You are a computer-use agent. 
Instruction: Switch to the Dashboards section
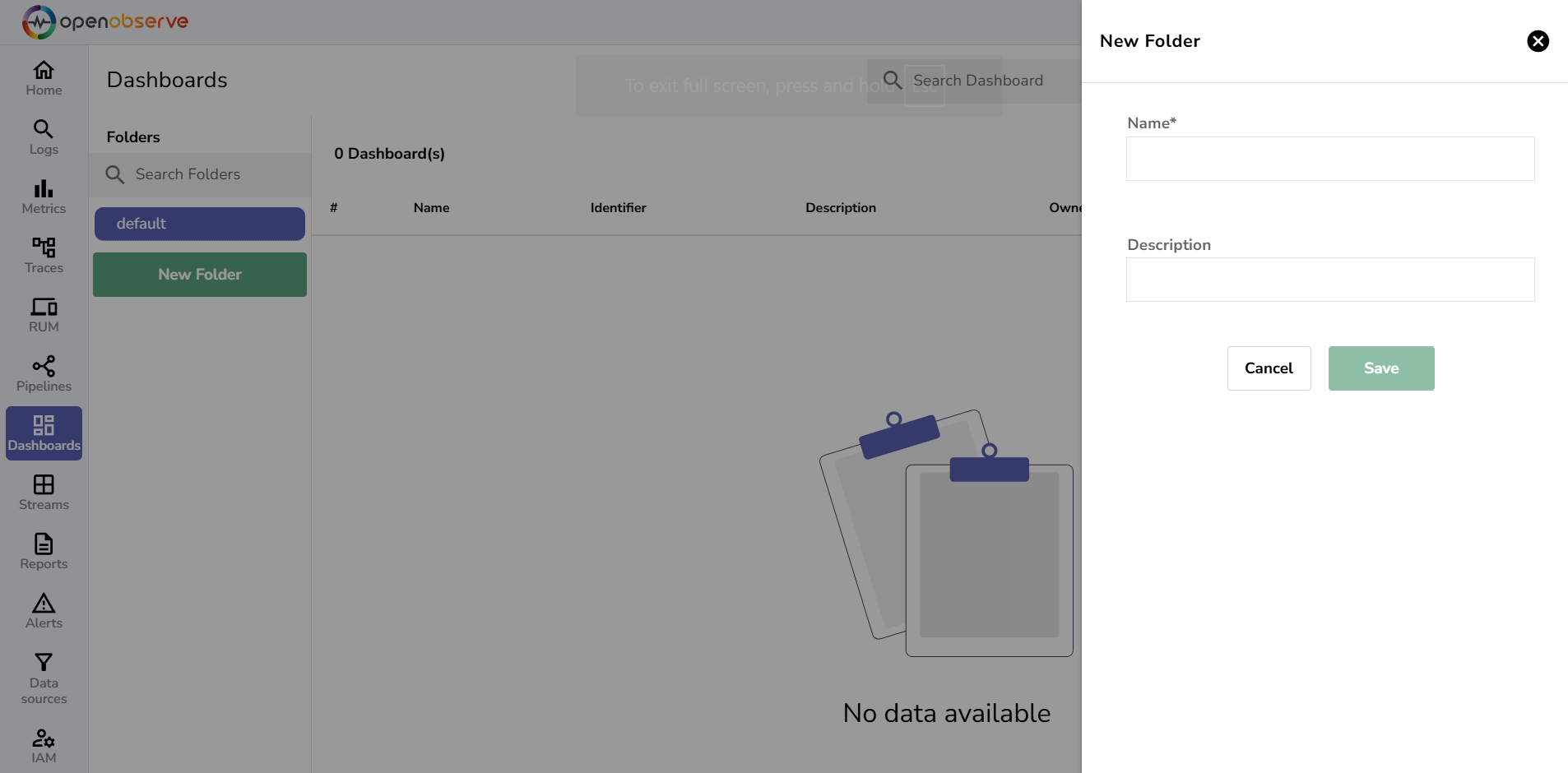click(43, 432)
